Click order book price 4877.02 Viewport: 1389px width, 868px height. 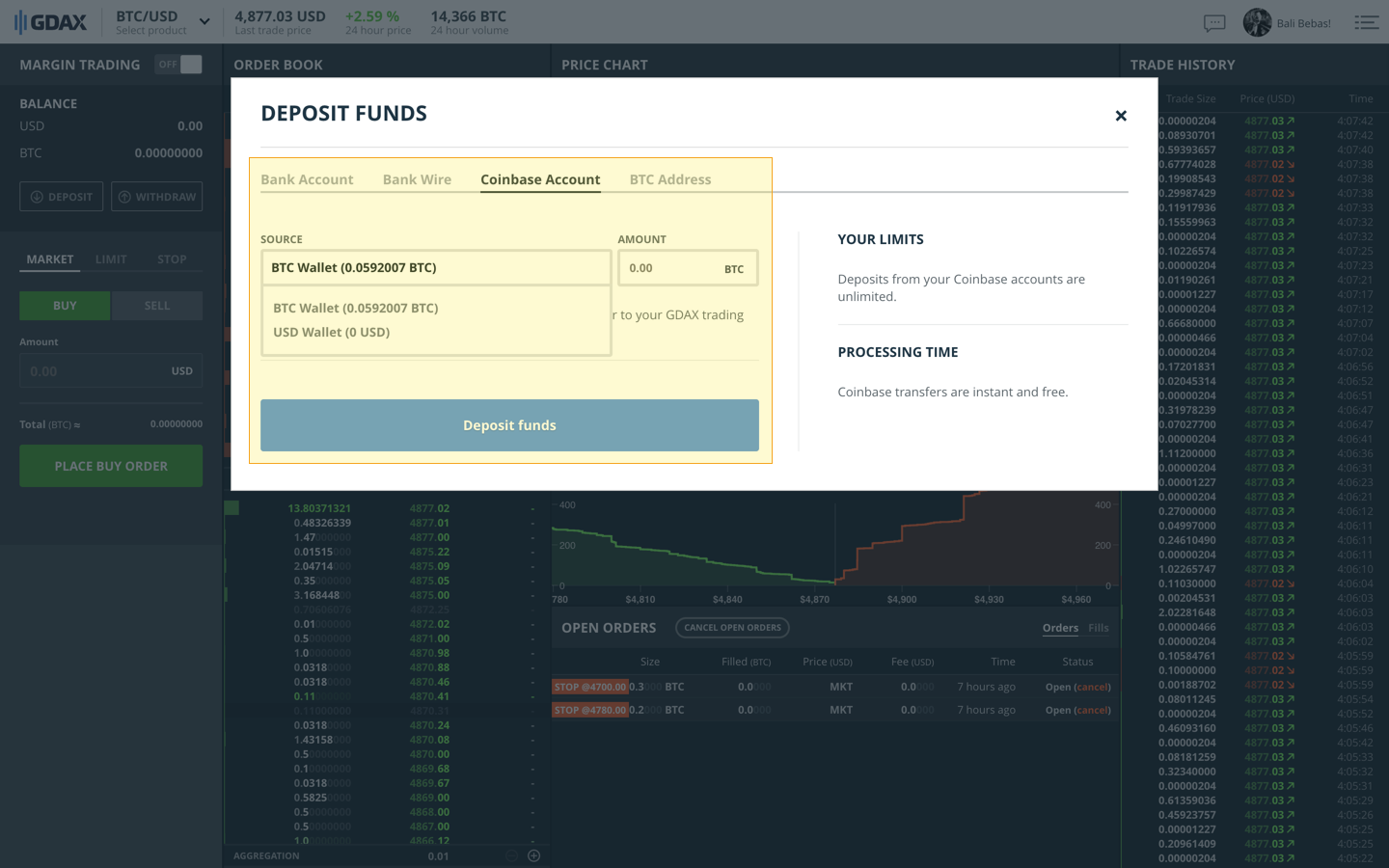pos(429,508)
